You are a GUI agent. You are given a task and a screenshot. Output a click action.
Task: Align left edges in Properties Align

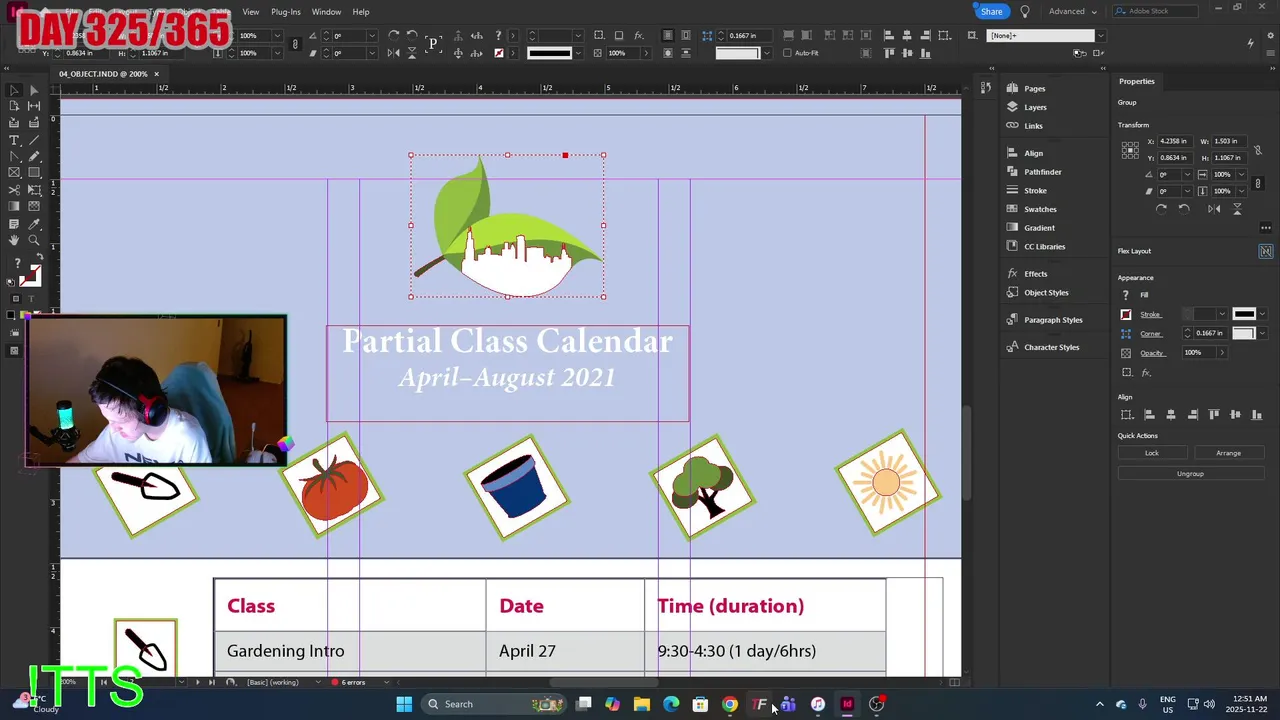pos(1149,415)
